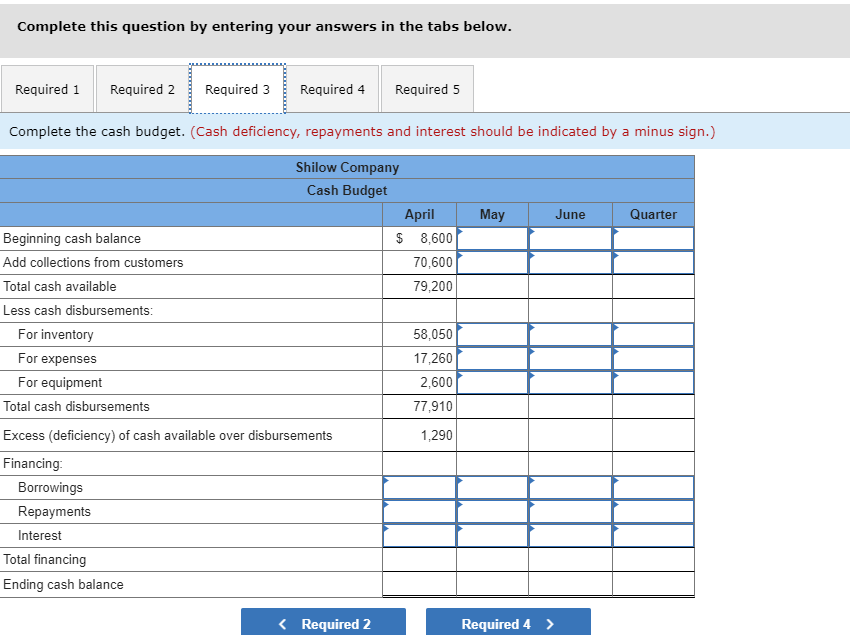The image size is (850, 635).
Task: Switch to the Required 4 tab
Action: [x=332, y=88]
